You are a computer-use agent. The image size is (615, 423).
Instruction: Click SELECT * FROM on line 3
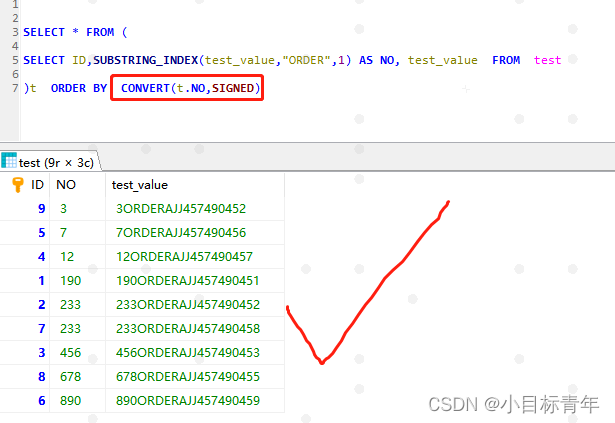69,32
